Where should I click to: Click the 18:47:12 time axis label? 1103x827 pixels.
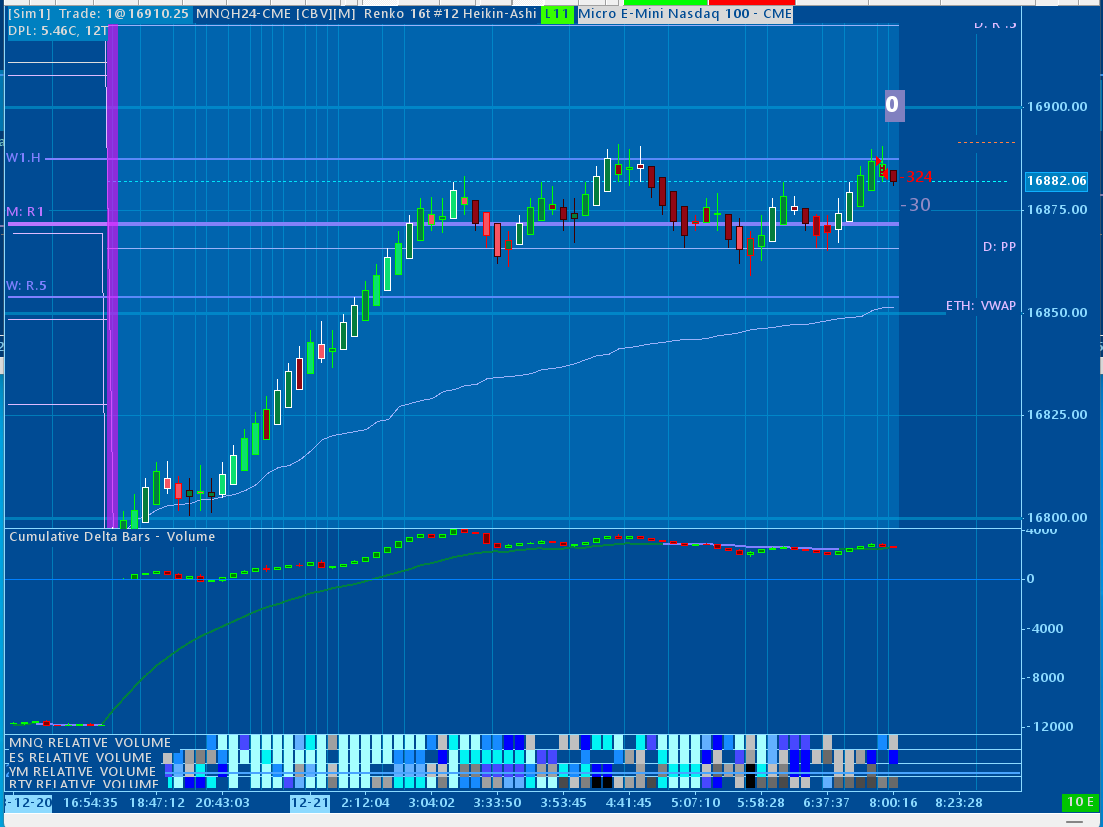(157, 802)
